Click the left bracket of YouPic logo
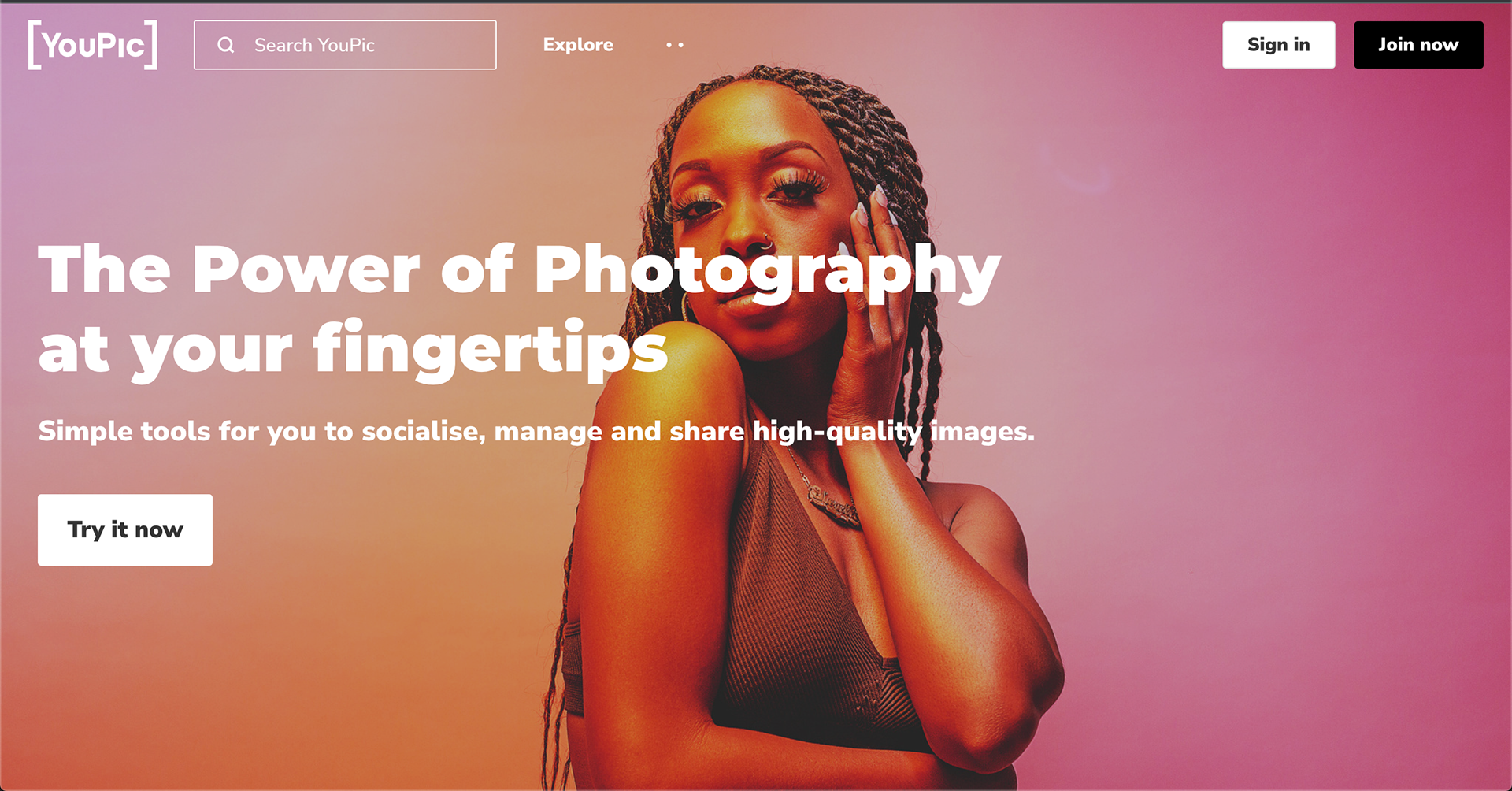Screen dimensions: 1512x791 (34, 45)
